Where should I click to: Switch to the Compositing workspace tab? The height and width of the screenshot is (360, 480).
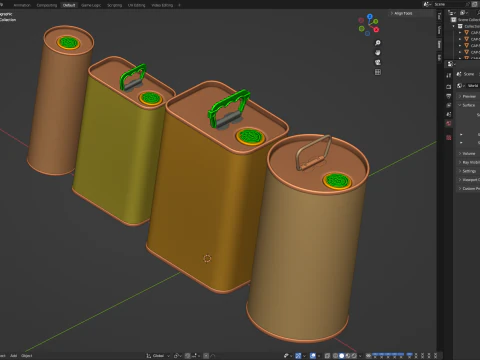46,5
